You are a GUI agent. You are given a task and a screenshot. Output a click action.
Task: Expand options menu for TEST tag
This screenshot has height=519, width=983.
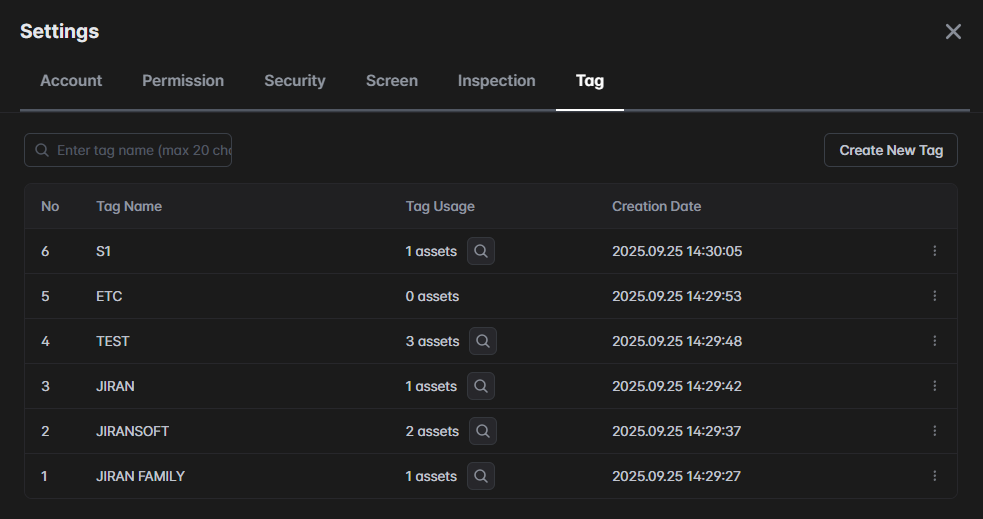[935, 341]
